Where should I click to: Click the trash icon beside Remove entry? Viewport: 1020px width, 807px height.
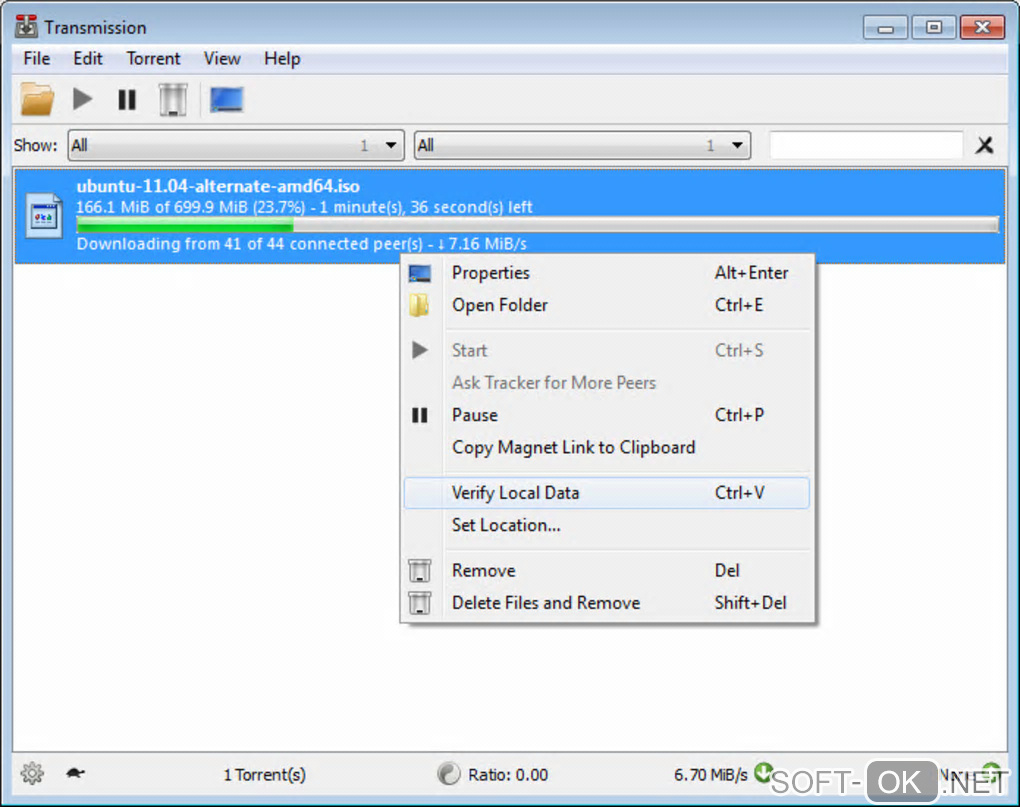(x=420, y=570)
